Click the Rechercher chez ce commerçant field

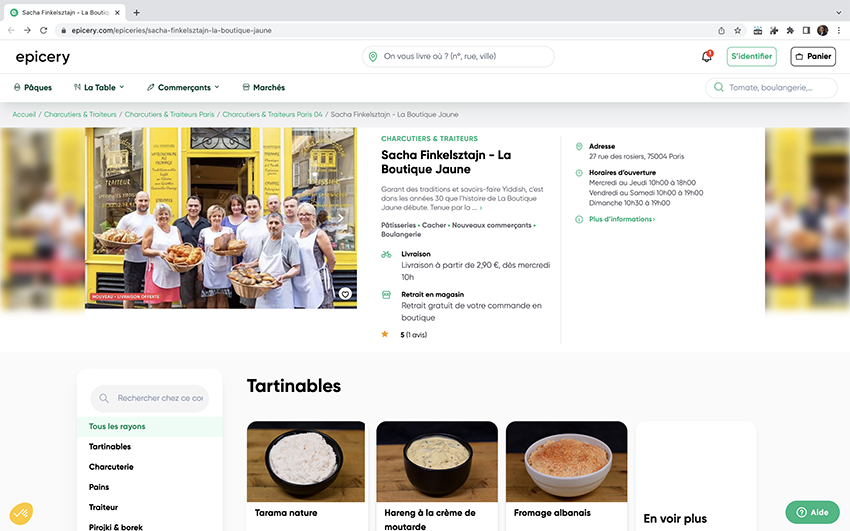click(150, 398)
